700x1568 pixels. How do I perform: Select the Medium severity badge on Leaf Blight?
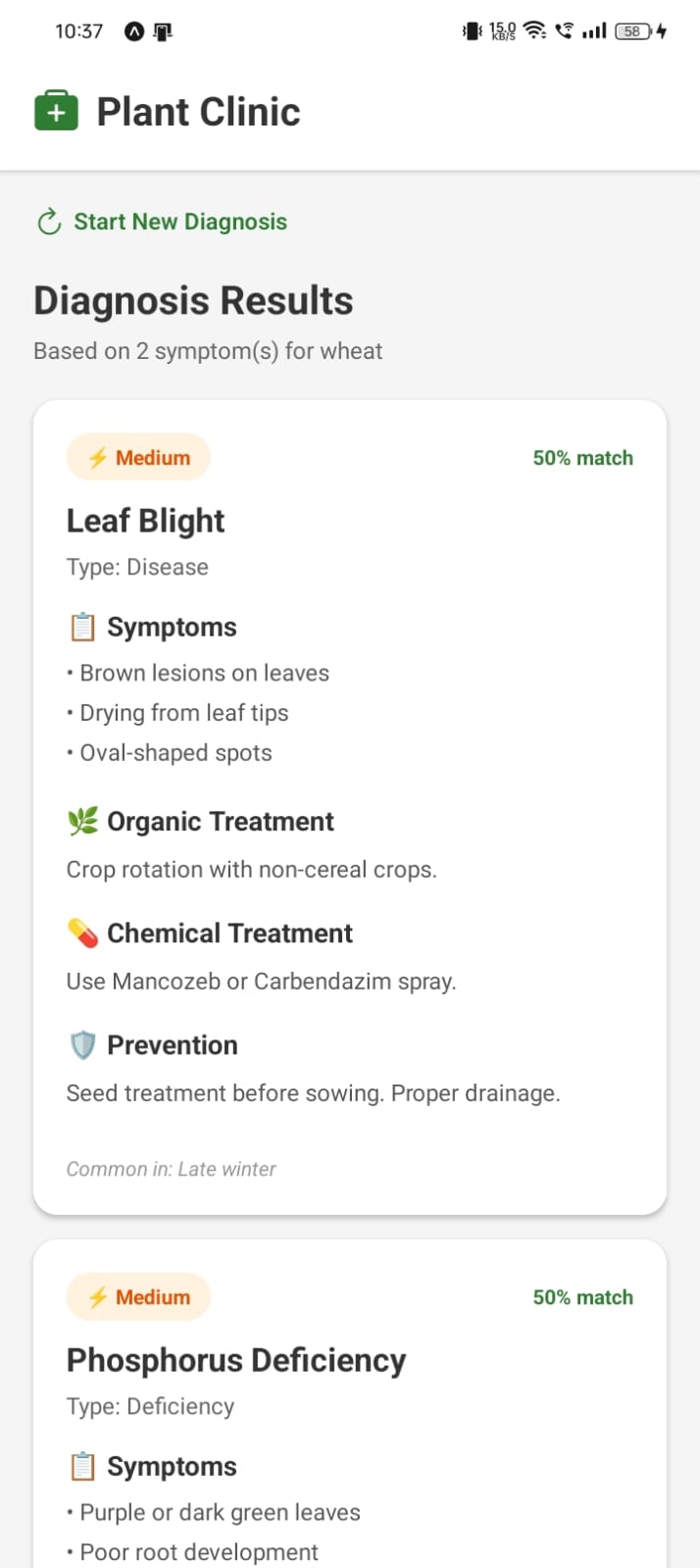point(138,456)
